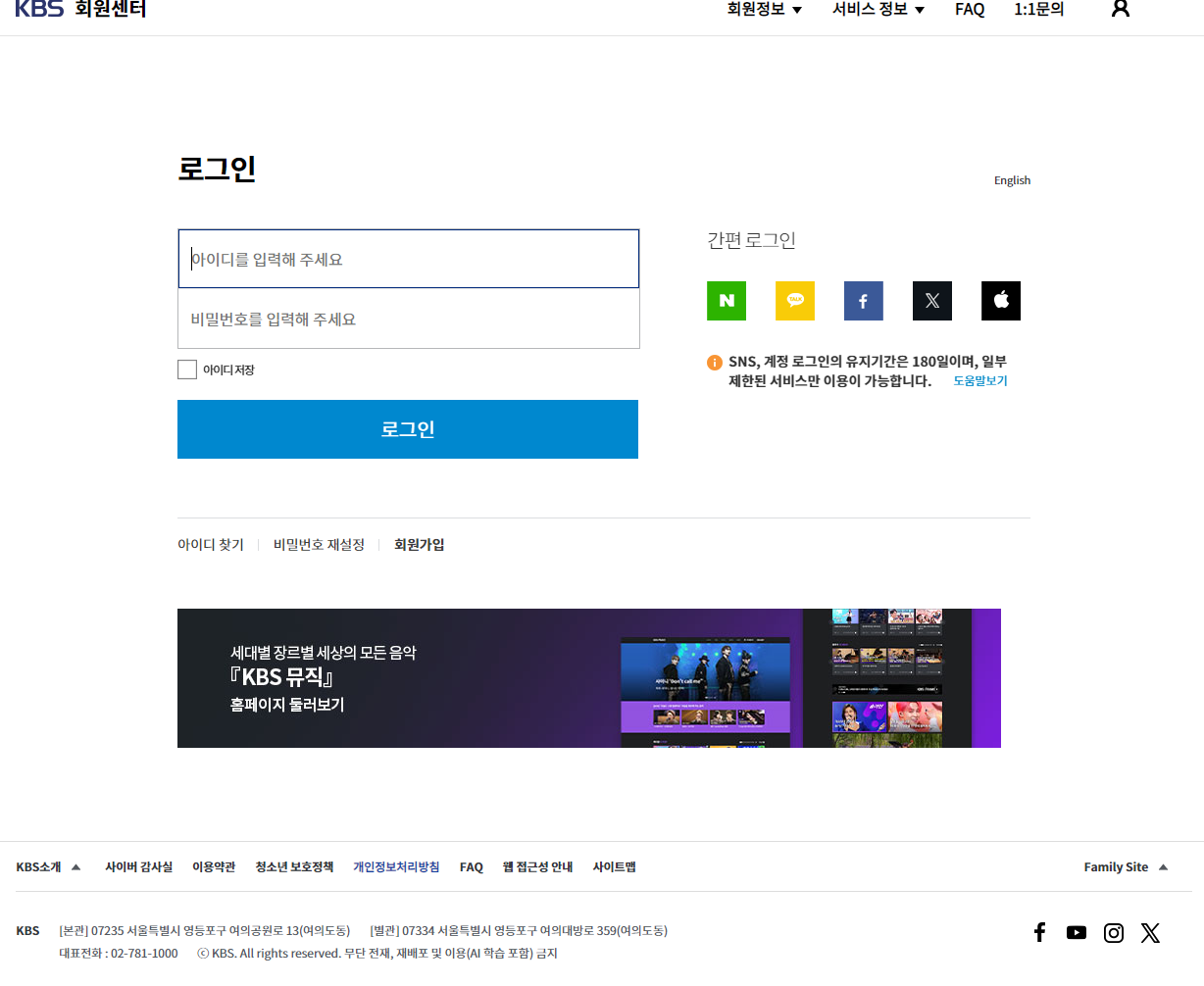The width and height of the screenshot is (1204, 986).
Task: Focus the 아이디 input field
Action: [409, 259]
